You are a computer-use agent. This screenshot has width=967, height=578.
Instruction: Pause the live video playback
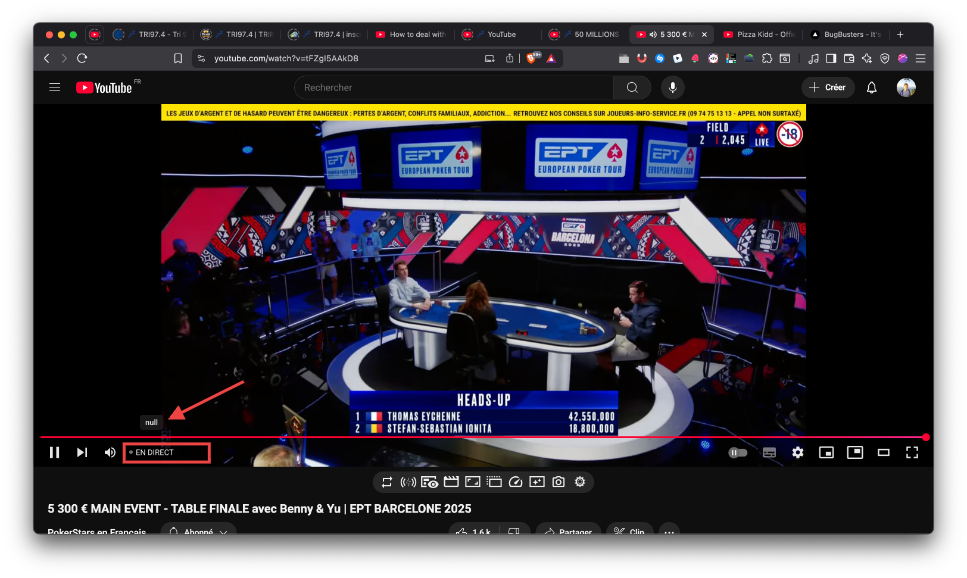pyautogui.click(x=55, y=452)
